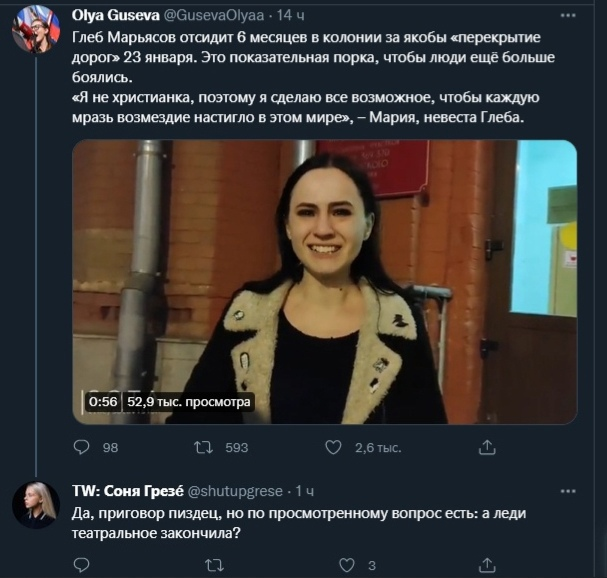607x578 pixels.
Task: Retweet Соня Грезе's reply
Action: [x=213, y=565]
